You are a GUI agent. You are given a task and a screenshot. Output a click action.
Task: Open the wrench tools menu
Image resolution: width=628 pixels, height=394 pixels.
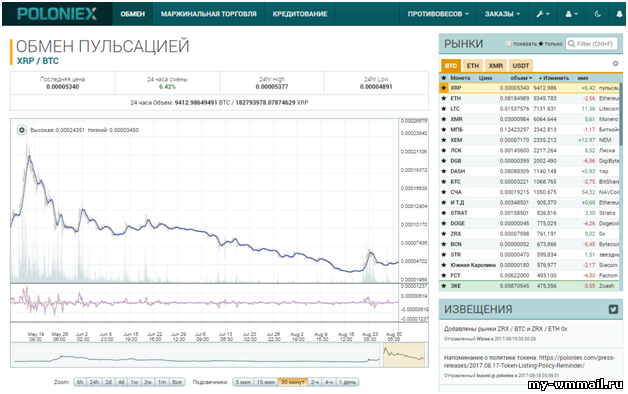(x=543, y=14)
